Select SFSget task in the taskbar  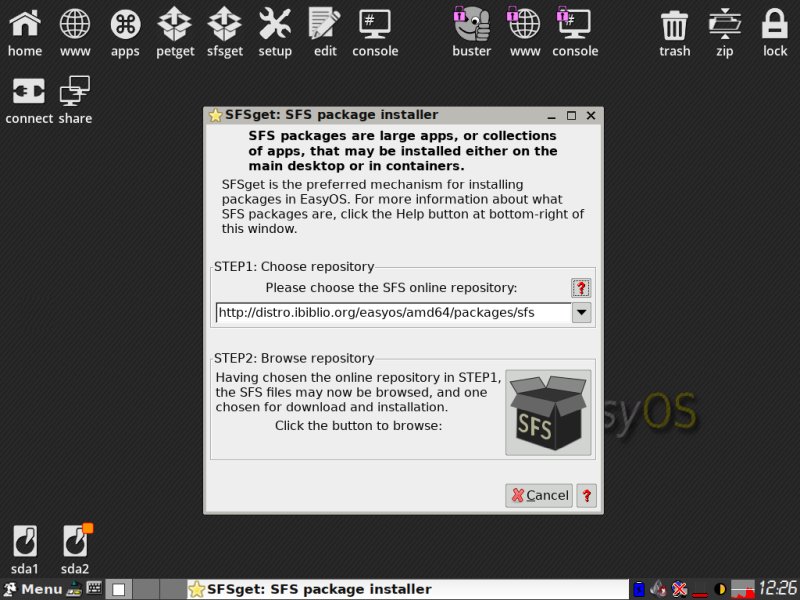pos(408,589)
